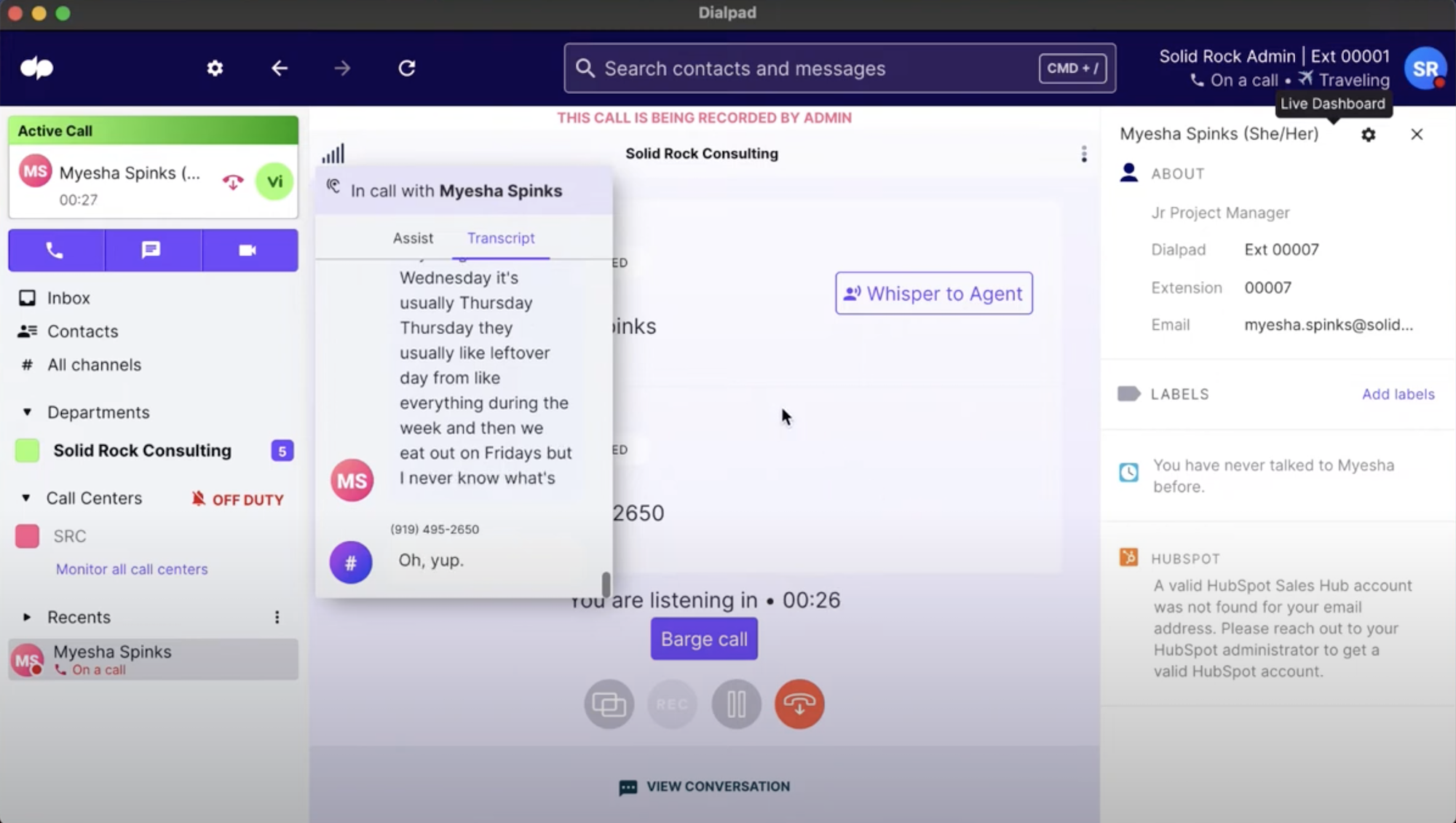Screen dimensions: 1456x823
Task: Click the MS avatar in transcript
Action: (352, 481)
